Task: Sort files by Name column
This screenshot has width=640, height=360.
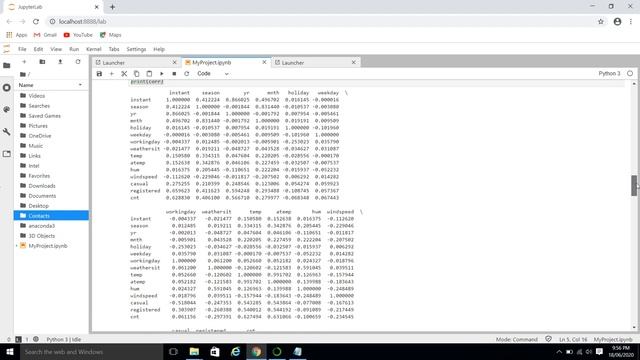Action: [51, 85]
